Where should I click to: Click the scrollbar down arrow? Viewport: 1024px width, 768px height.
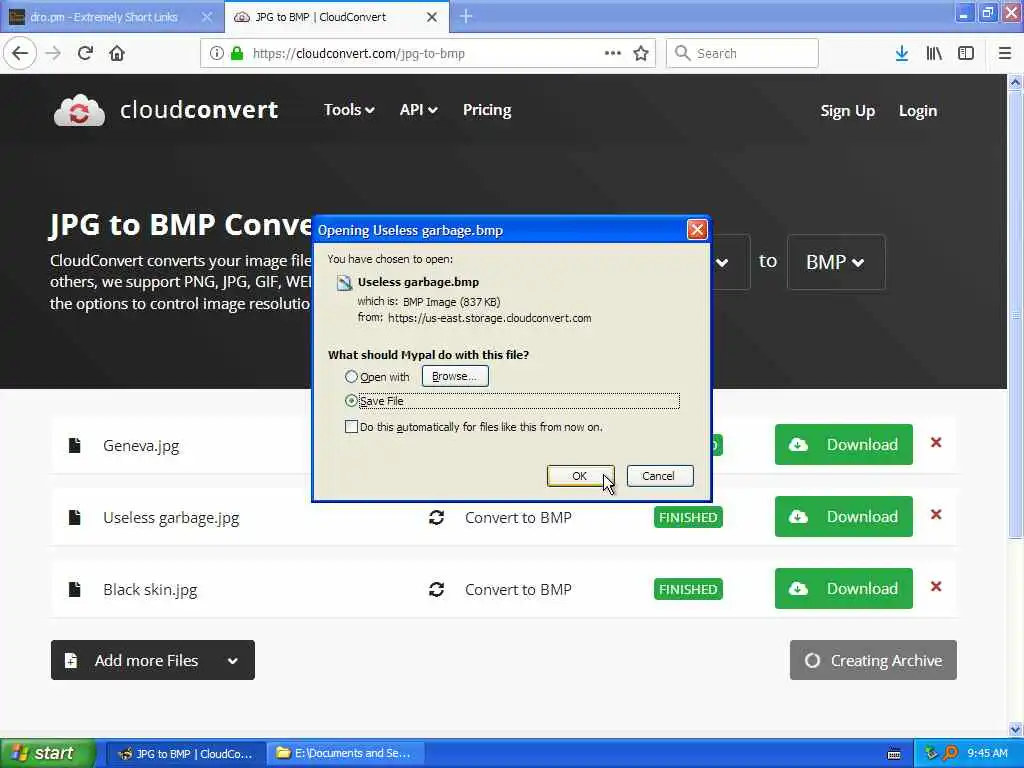click(1015, 729)
